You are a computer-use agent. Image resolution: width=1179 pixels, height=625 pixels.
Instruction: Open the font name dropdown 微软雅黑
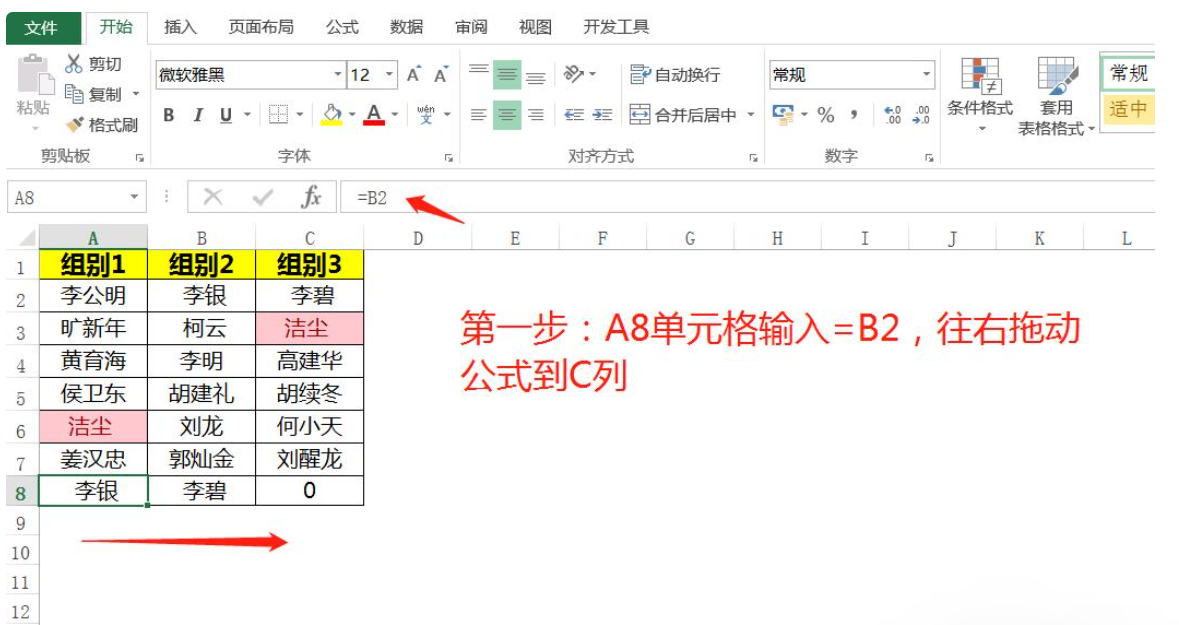pos(338,74)
